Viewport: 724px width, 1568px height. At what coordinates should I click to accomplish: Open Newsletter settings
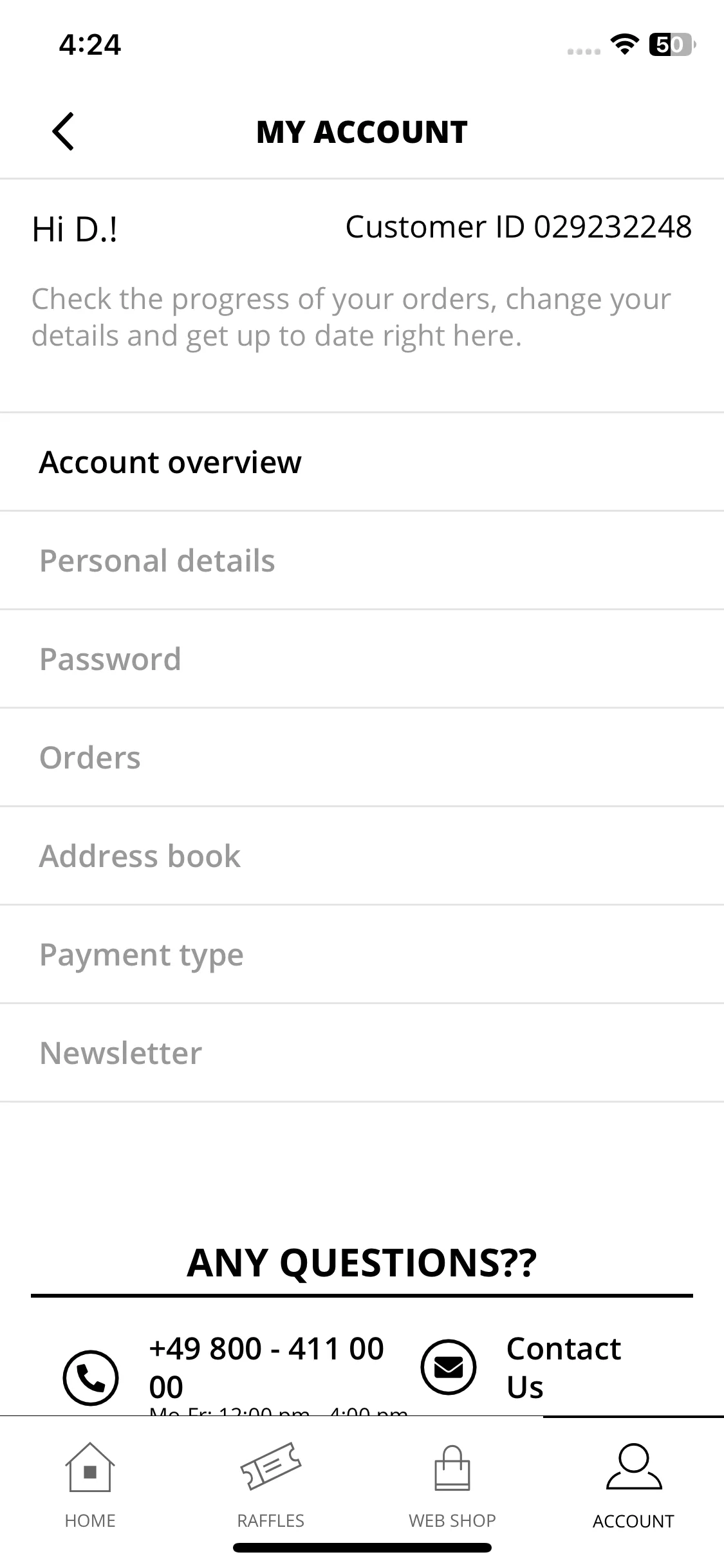(x=362, y=1053)
